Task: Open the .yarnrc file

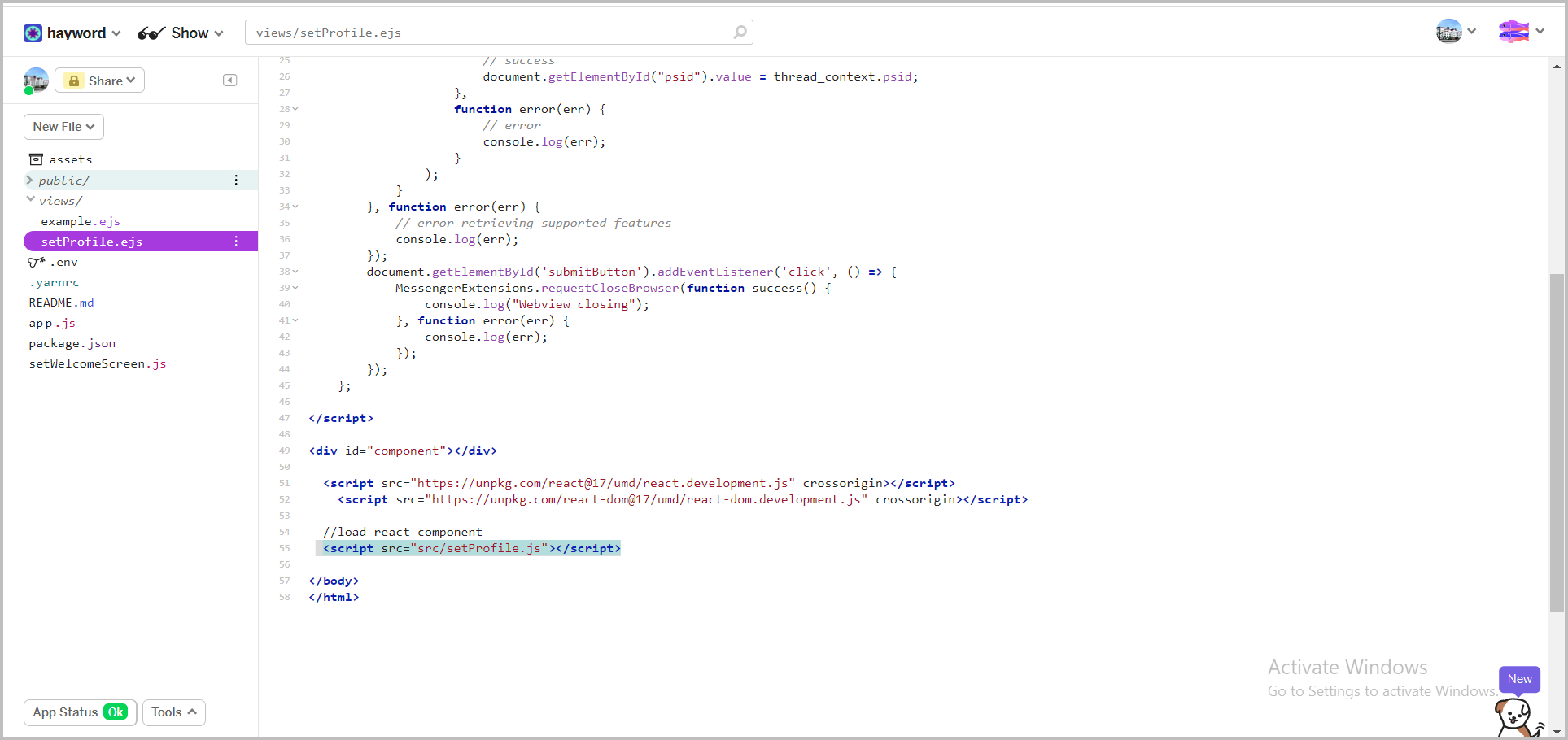Action: [x=54, y=282]
